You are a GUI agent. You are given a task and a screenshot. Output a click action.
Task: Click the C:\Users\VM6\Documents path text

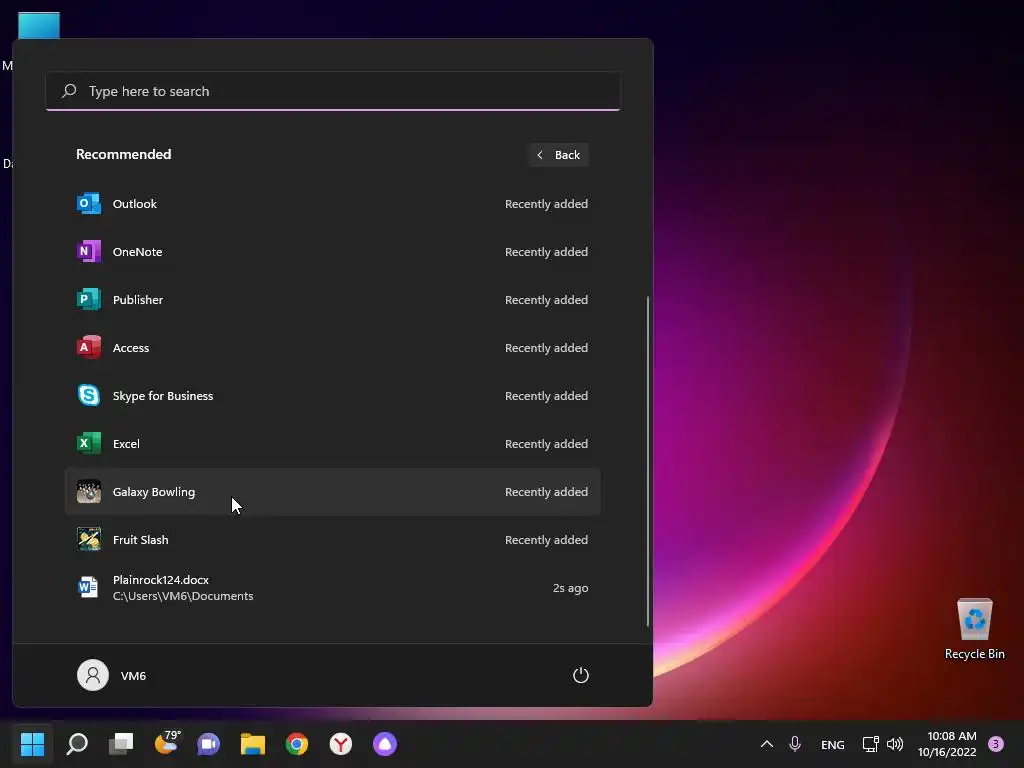[x=183, y=596]
